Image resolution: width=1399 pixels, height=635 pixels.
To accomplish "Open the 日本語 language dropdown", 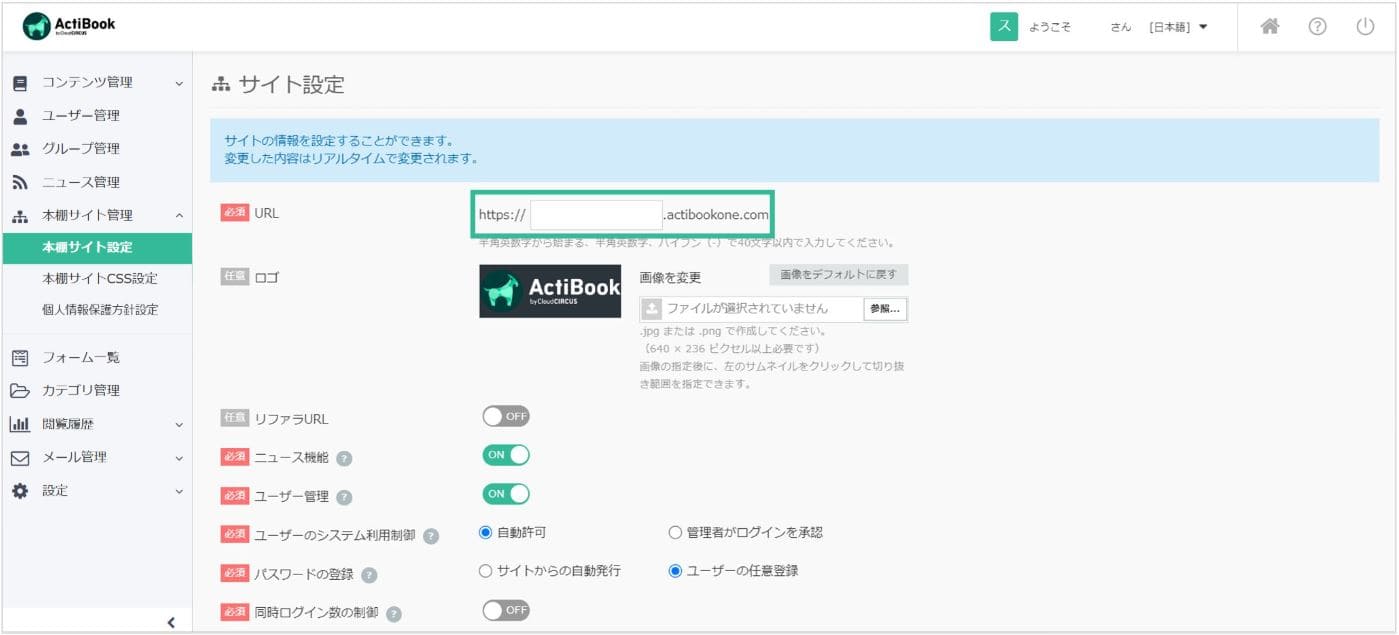I will pyautogui.click(x=1178, y=27).
